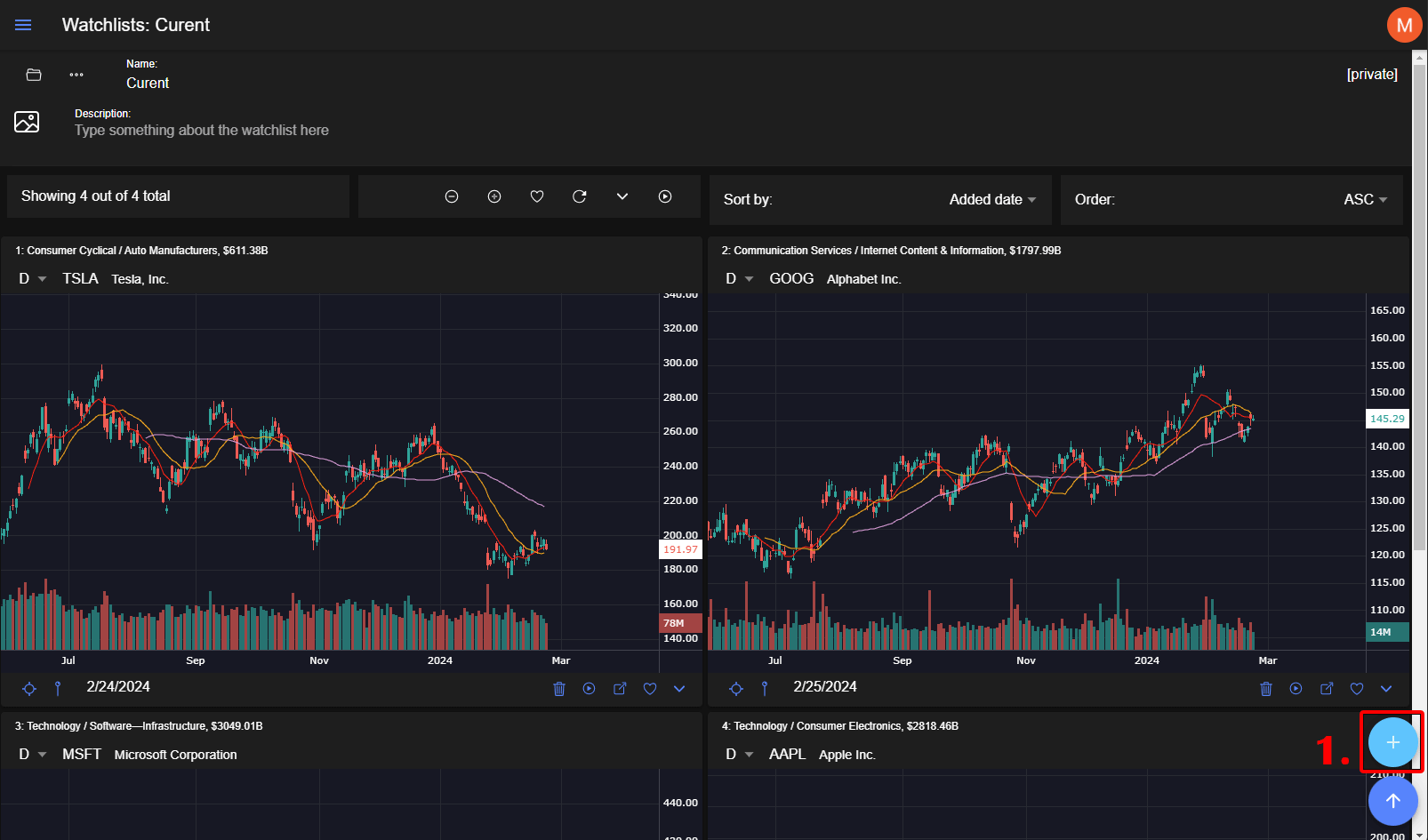Screen dimensions: 1428x840
Task: Favorite TSLA with heart icon
Action: (x=650, y=689)
